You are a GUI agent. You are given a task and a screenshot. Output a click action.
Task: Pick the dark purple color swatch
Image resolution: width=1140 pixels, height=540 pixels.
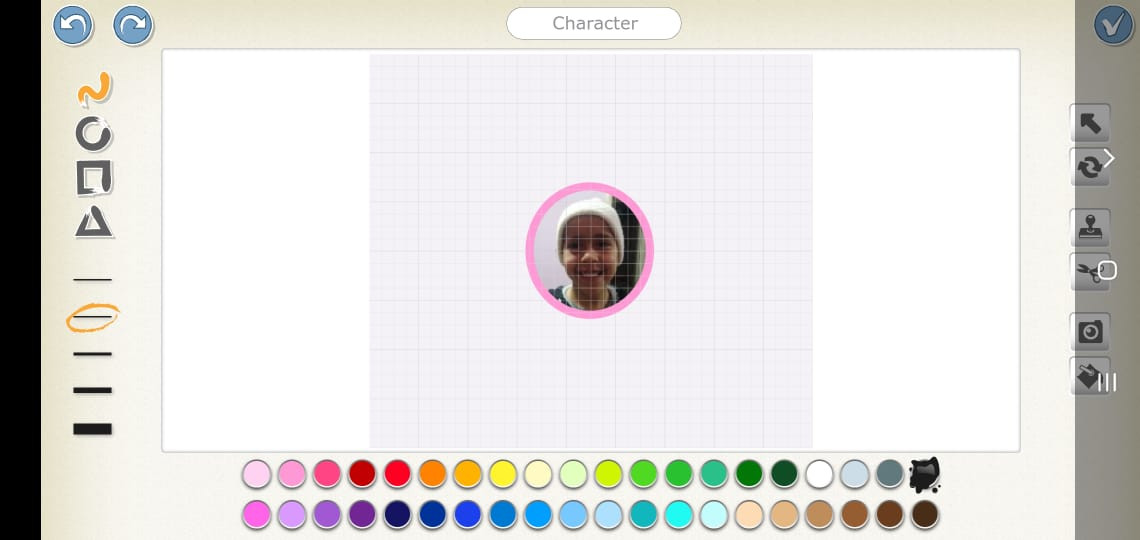click(x=362, y=515)
